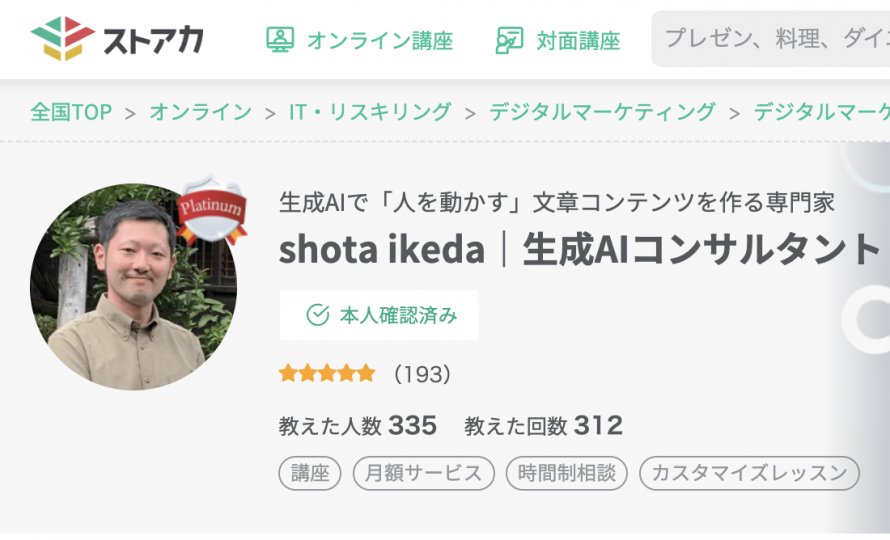
Task: Open the (193) reviews count
Action: click(423, 374)
